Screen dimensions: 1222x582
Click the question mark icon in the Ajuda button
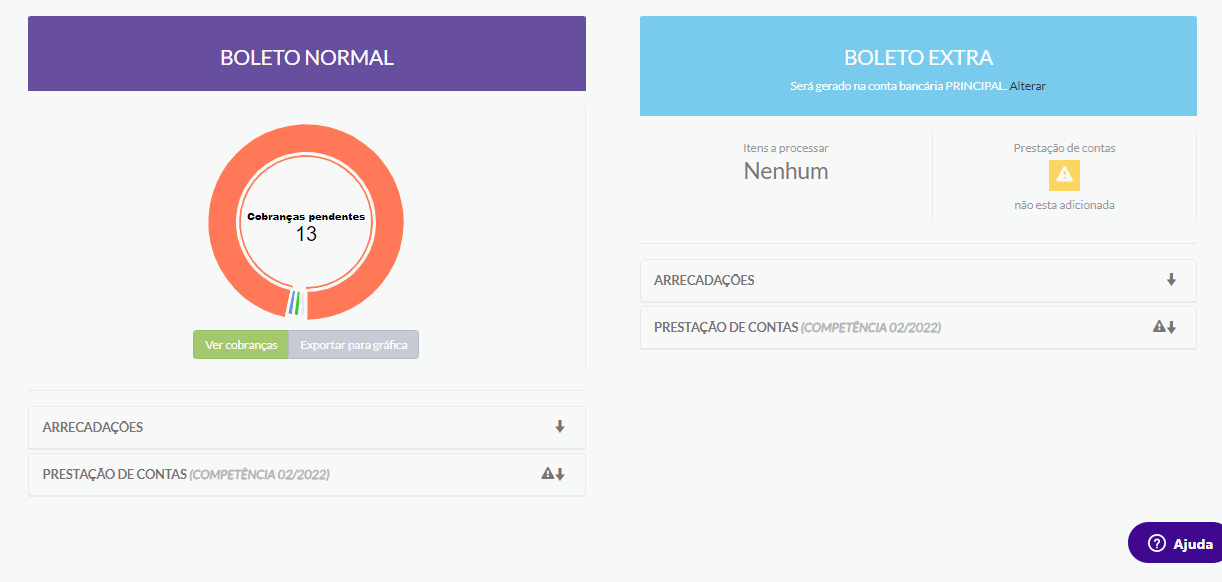coord(1157,544)
